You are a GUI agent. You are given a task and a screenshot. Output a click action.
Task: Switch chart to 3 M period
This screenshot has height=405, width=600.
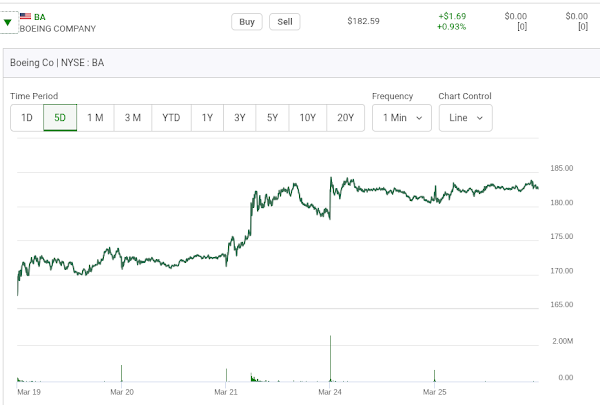coord(133,118)
